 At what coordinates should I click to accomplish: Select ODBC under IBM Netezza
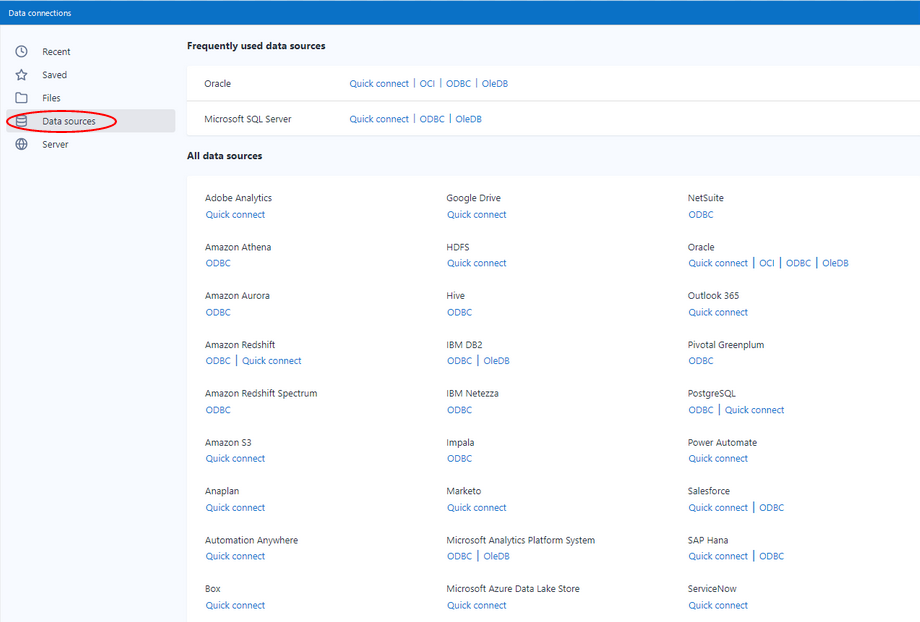coord(459,410)
